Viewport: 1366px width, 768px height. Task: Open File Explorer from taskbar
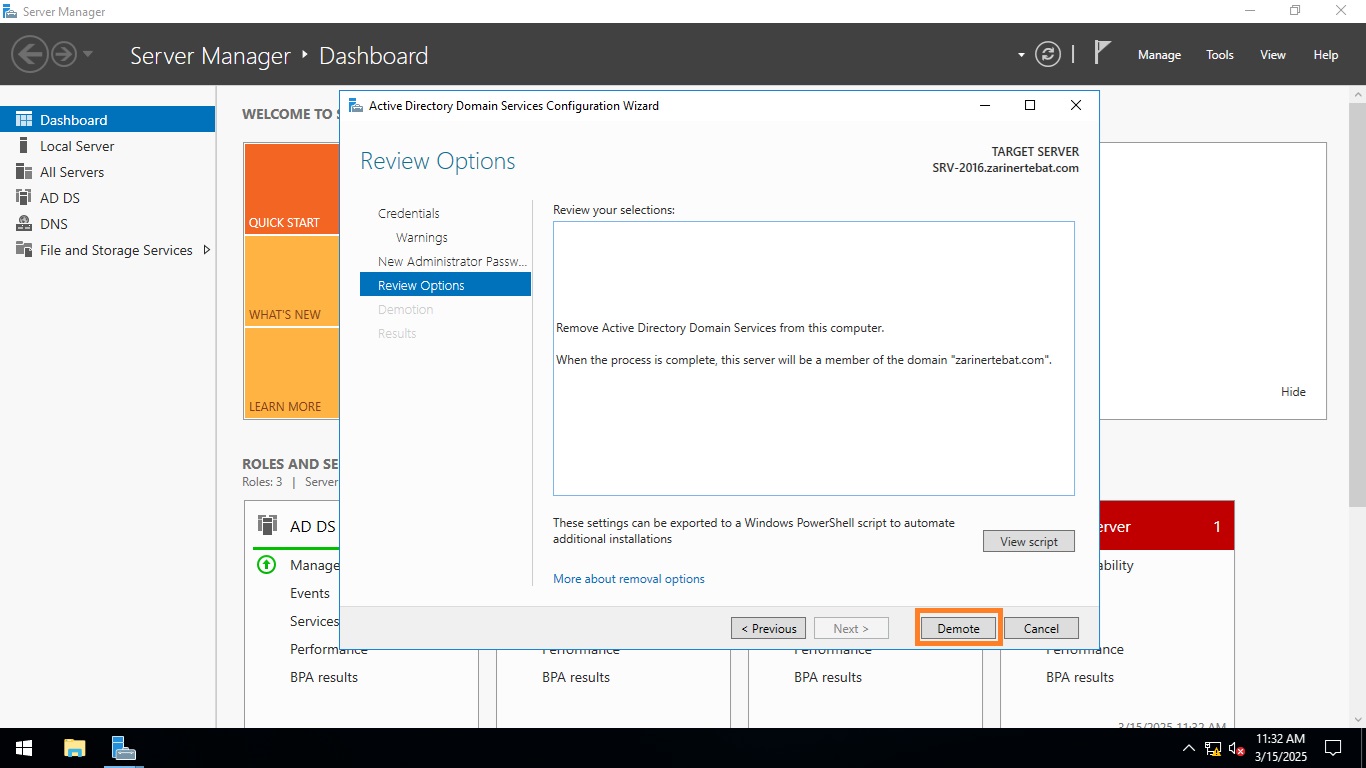coord(75,748)
